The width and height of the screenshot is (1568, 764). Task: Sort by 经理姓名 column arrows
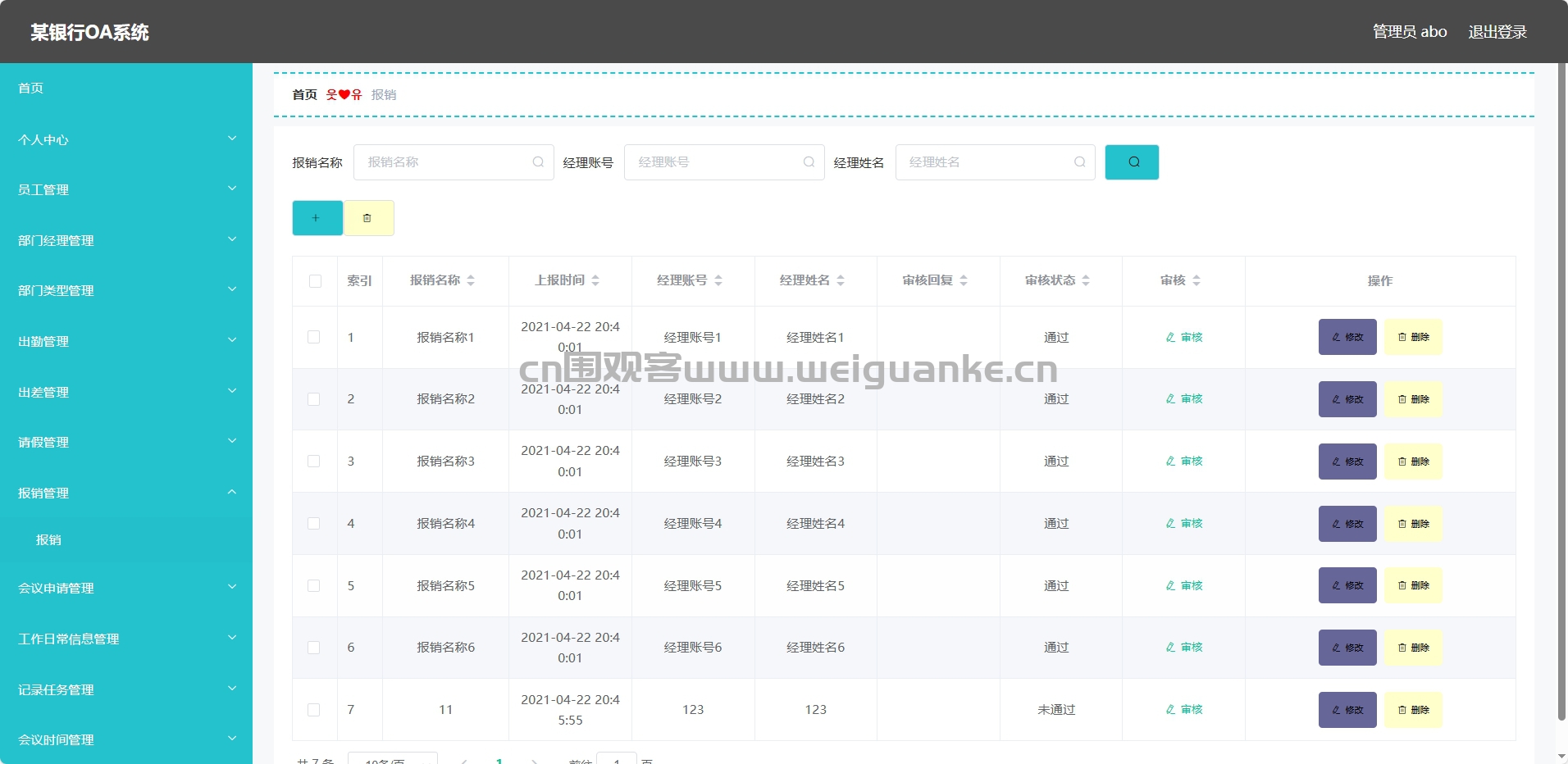point(841,280)
